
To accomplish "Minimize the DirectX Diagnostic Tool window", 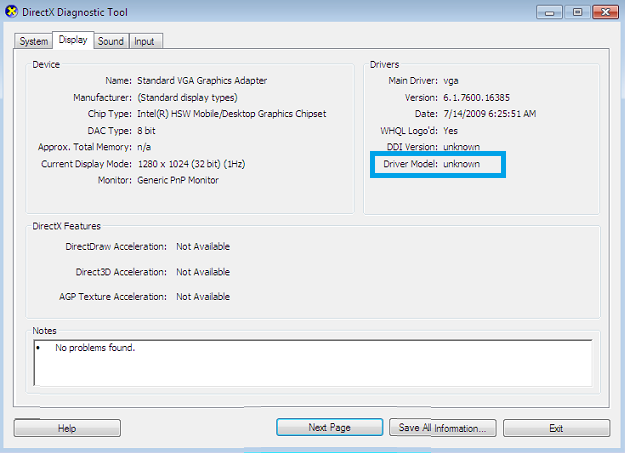I will point(549,12).
